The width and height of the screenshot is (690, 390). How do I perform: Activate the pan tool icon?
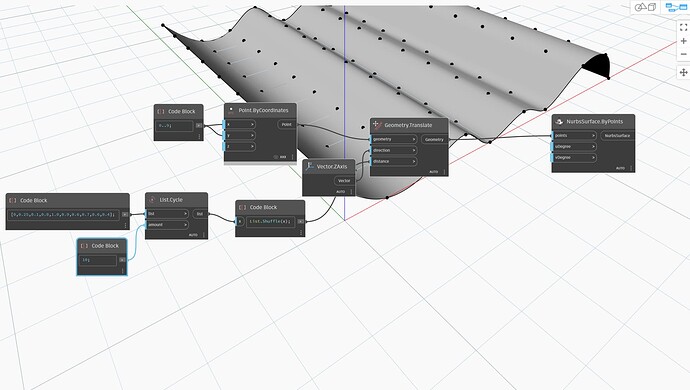(683, 72)
